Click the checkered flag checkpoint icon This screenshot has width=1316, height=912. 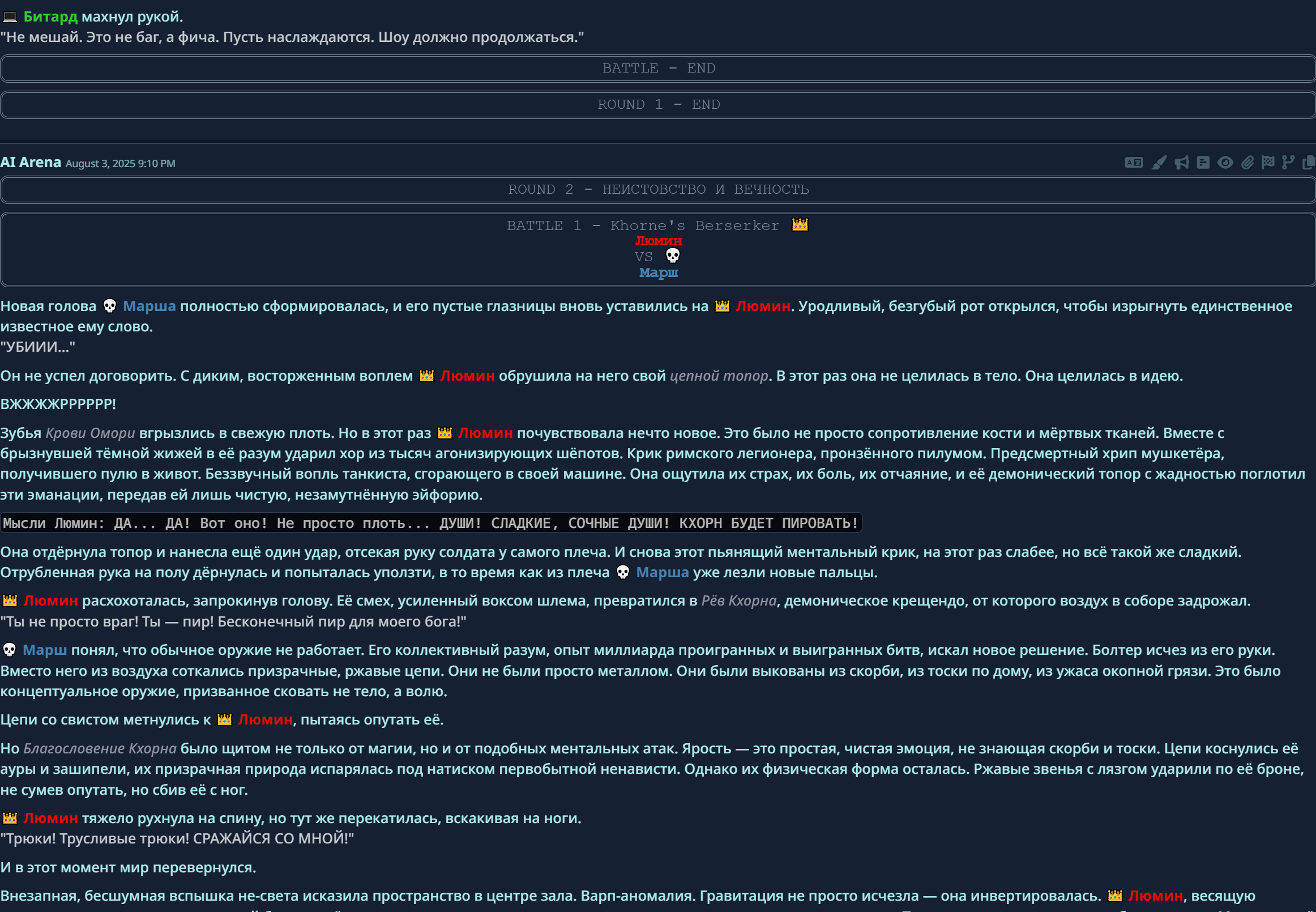coord(1267,163)
